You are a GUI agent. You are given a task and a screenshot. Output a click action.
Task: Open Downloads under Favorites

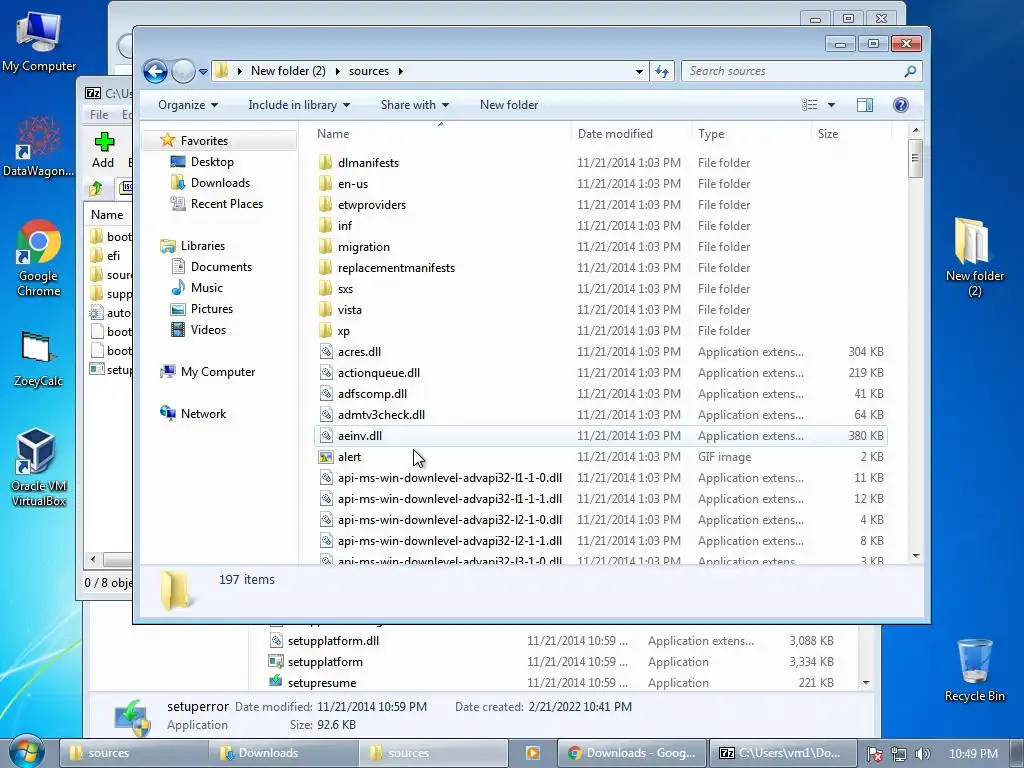219,183
